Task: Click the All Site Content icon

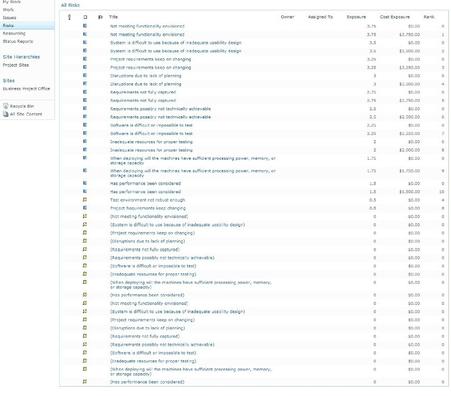Action: [x=5, y=114]
